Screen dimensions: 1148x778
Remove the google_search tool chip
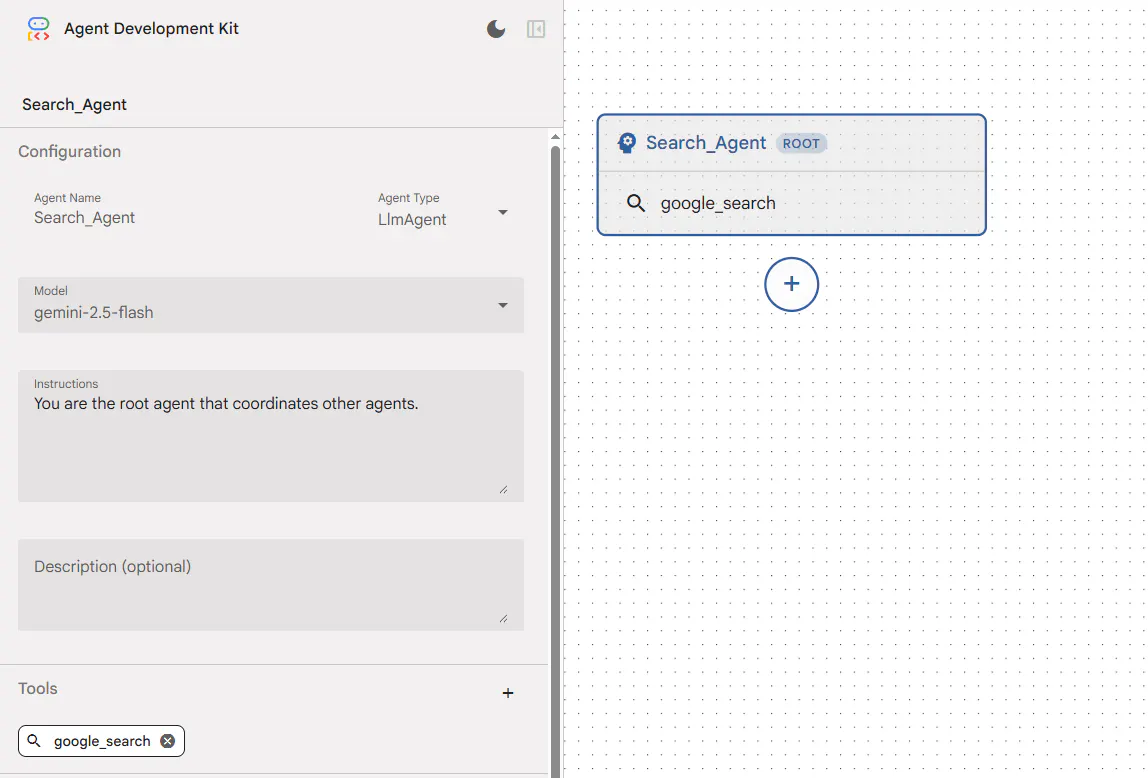[168, 741]
